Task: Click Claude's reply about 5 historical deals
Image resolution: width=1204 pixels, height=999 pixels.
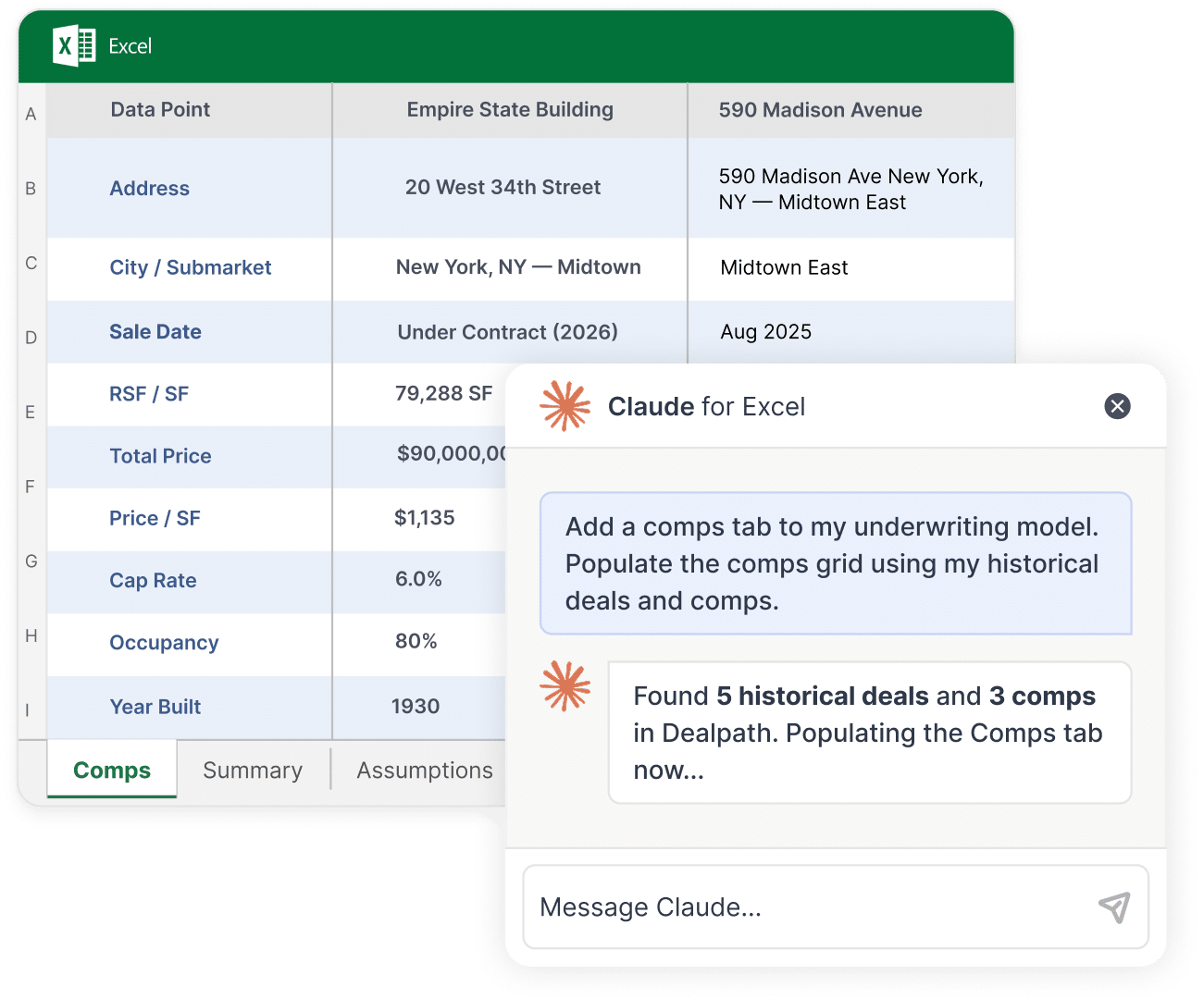Action: click(x=870, y=733)
